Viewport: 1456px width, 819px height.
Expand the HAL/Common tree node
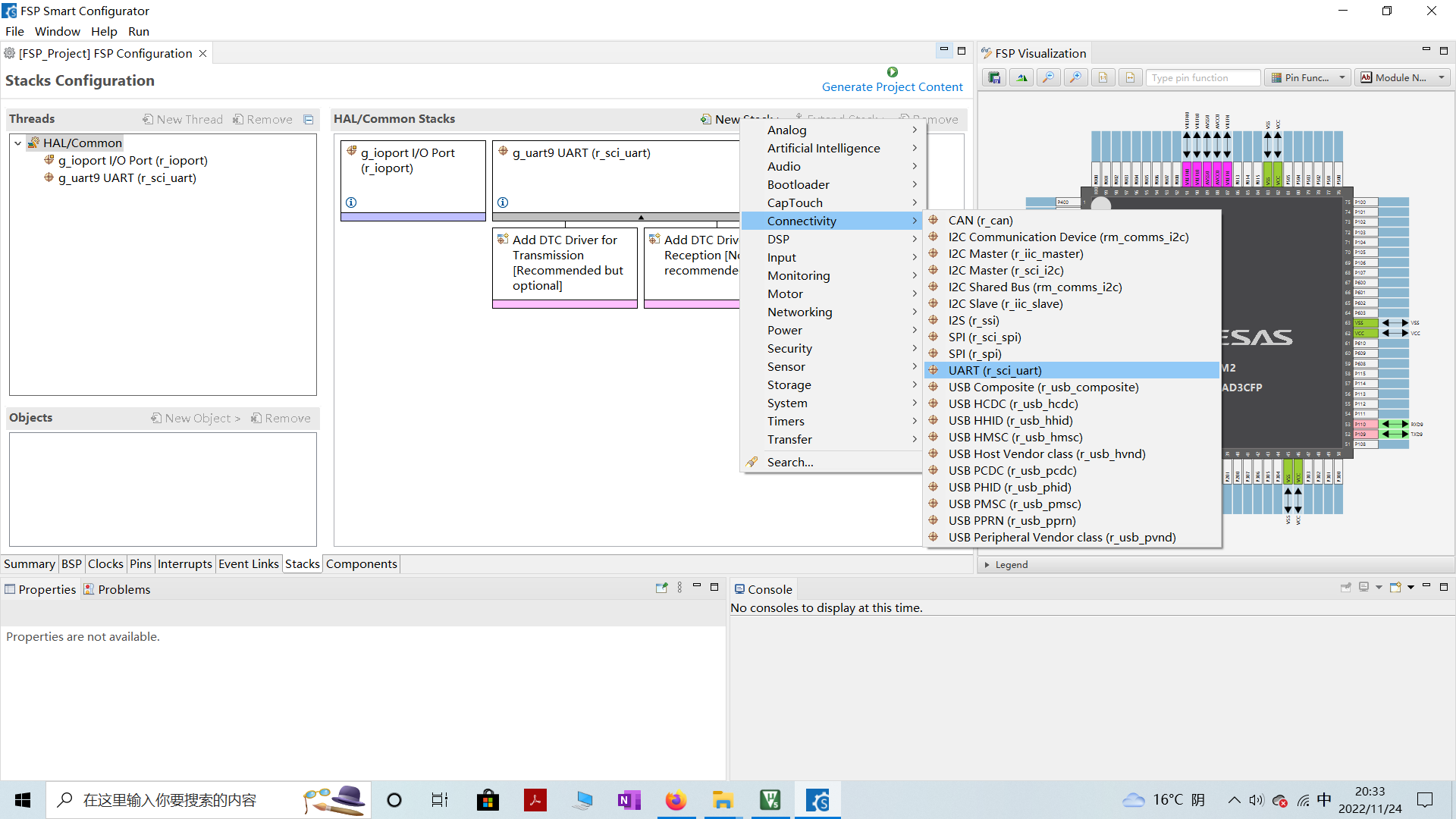[x=17, y=142]
